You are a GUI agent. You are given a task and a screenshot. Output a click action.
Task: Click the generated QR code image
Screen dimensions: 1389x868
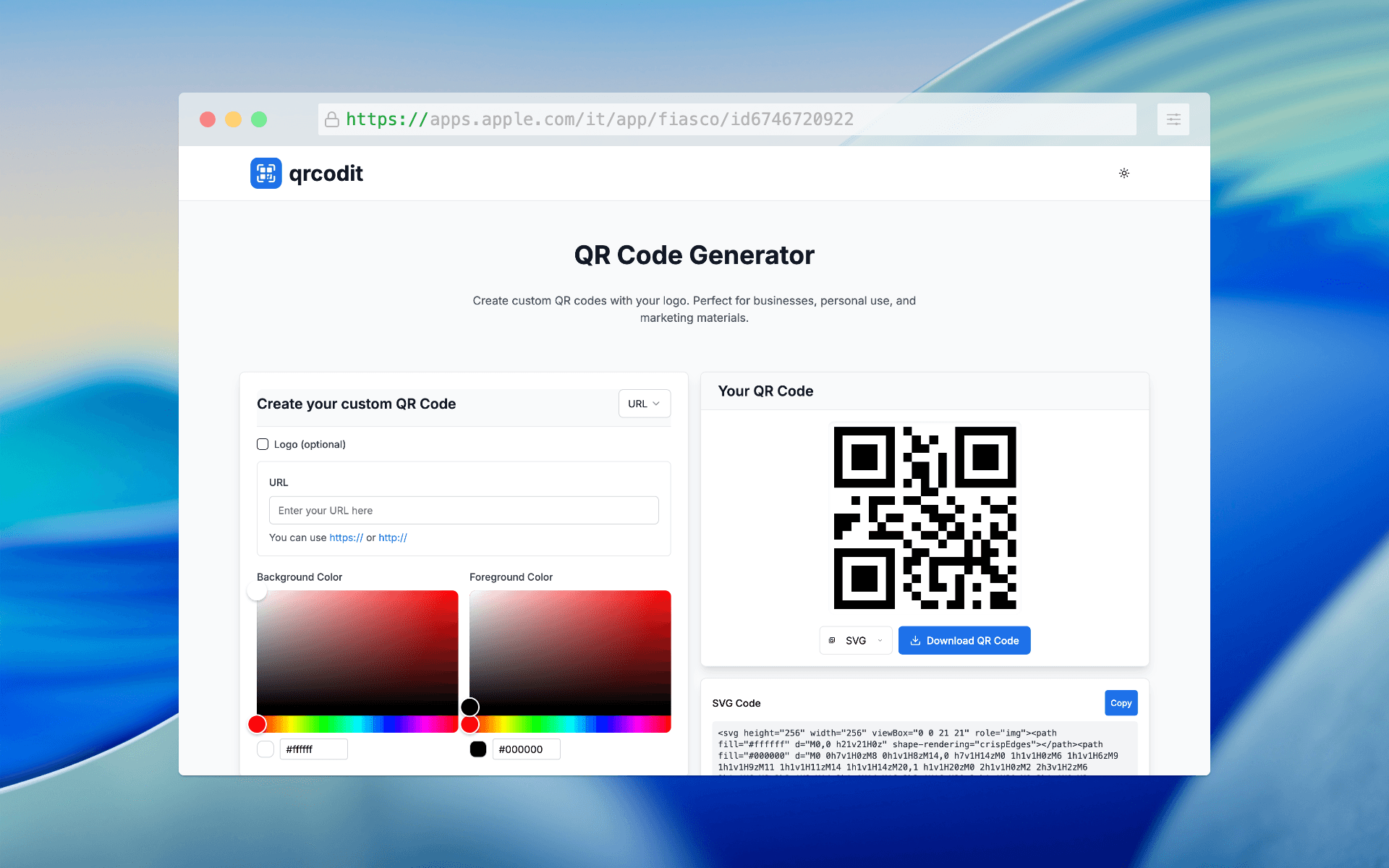point(925,517)
